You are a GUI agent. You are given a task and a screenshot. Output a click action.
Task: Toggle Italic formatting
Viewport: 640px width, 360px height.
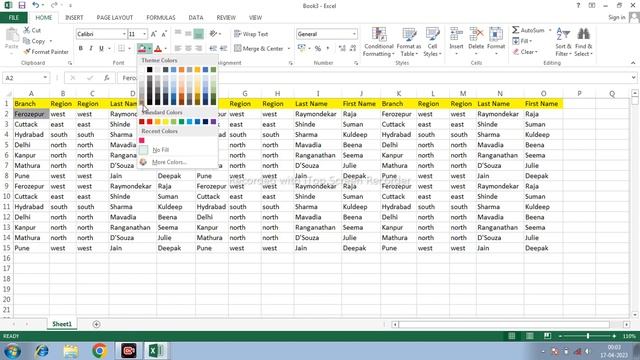(x=91, y=49)
